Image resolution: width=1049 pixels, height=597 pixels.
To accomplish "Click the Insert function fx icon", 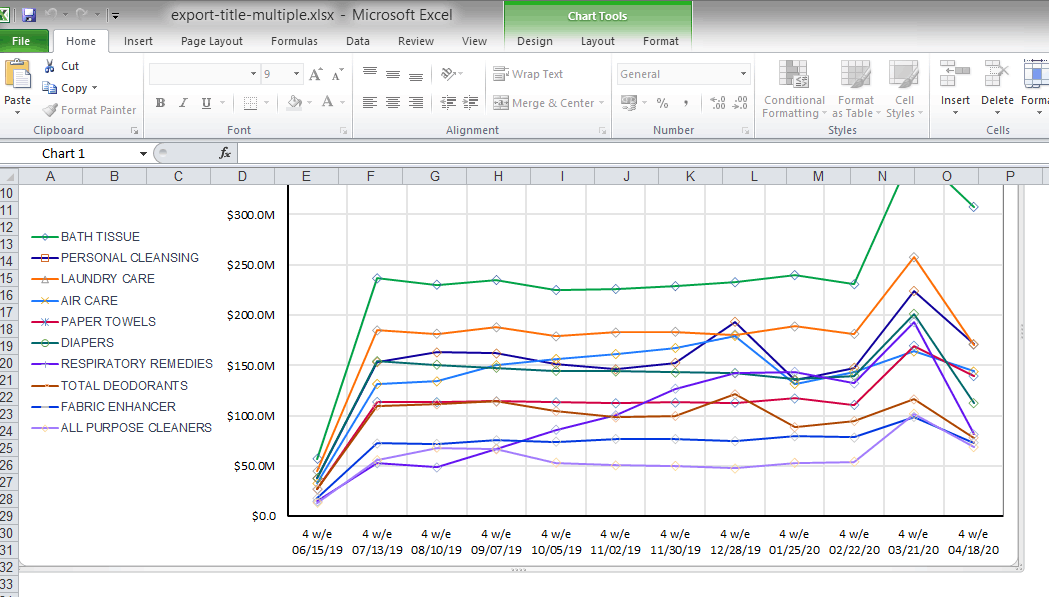I will coord(225,153).
